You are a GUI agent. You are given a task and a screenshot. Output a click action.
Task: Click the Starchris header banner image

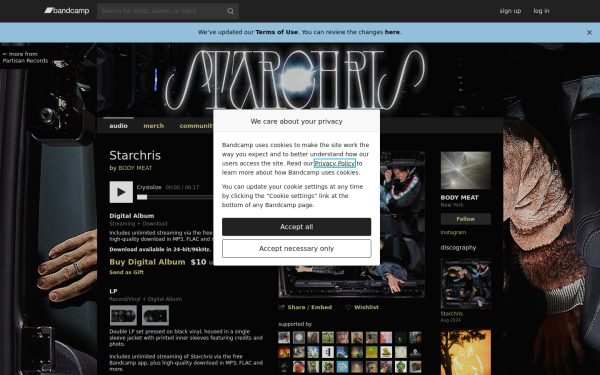300,80
